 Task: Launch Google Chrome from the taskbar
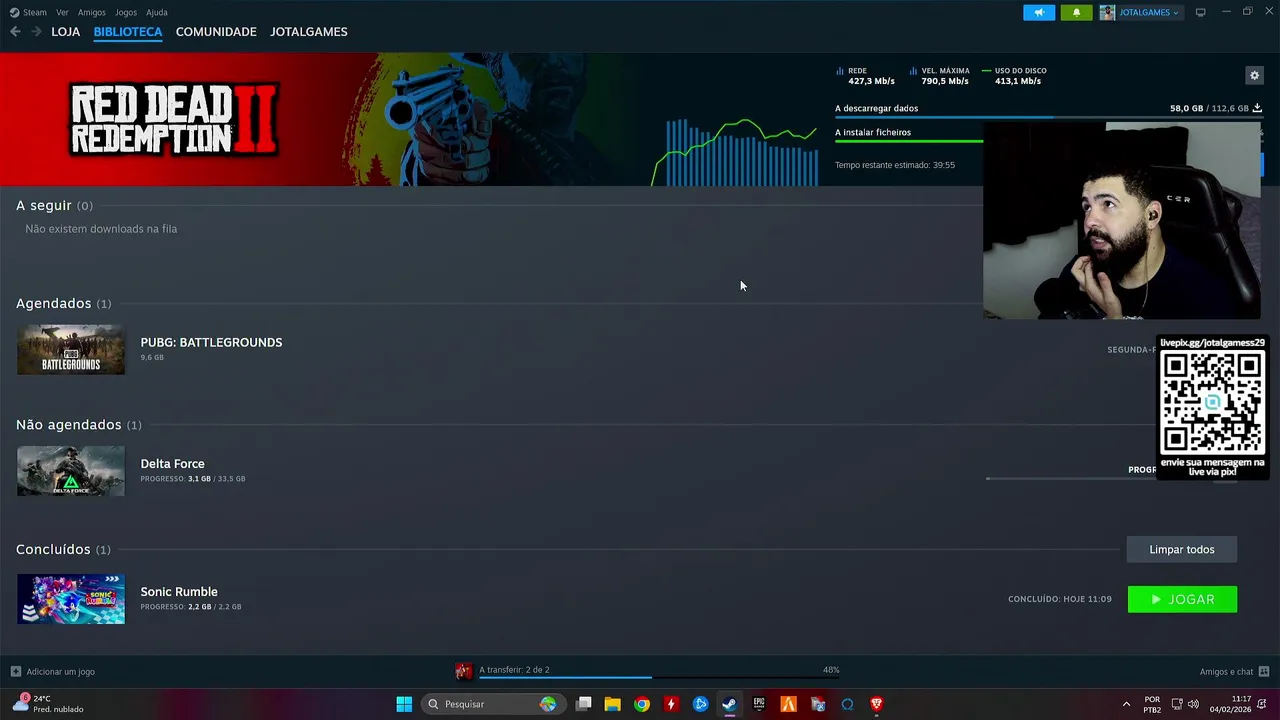tap(642, 704)
